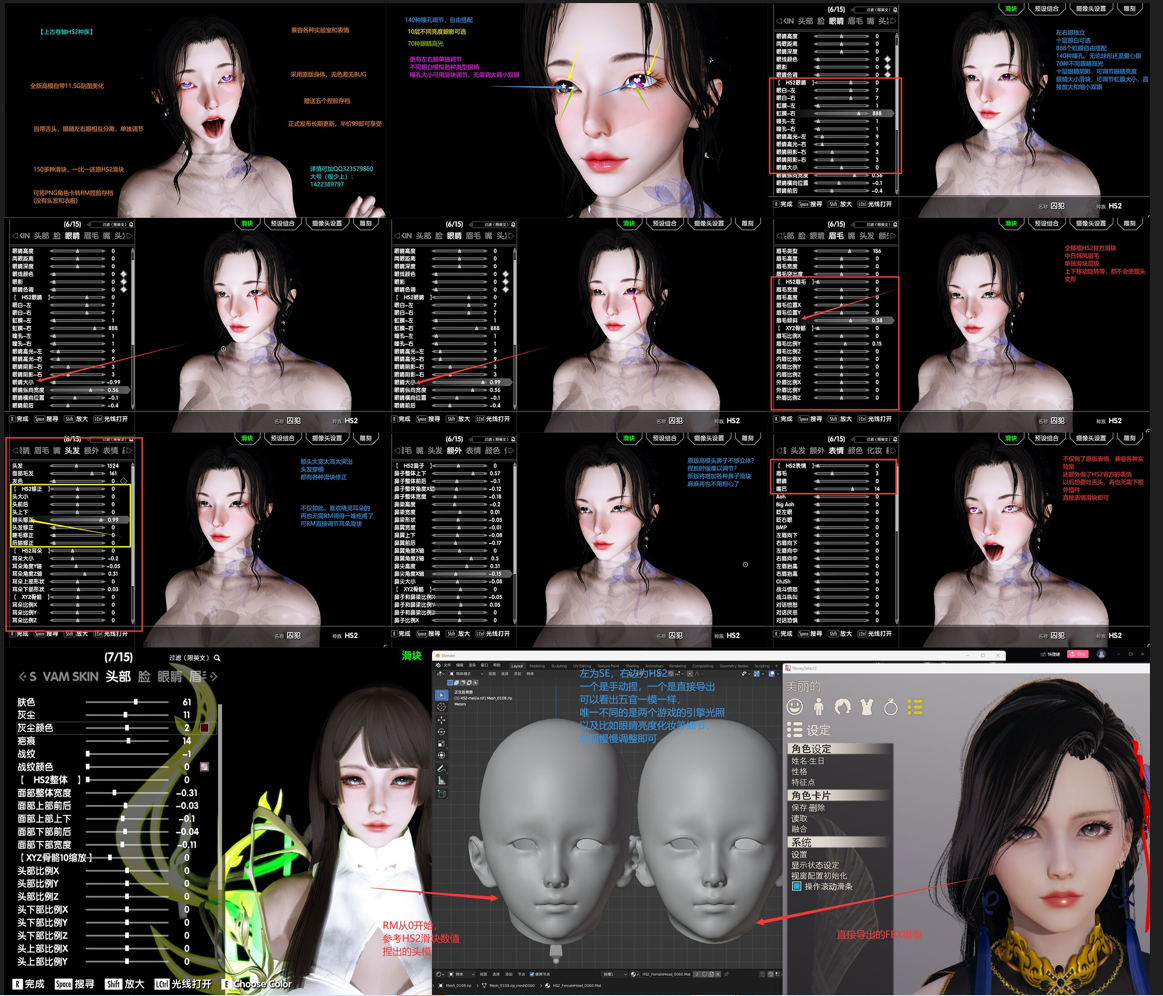
Task: Select the face smiley icon in HoneySelect2
Action: tap(795, 707)
